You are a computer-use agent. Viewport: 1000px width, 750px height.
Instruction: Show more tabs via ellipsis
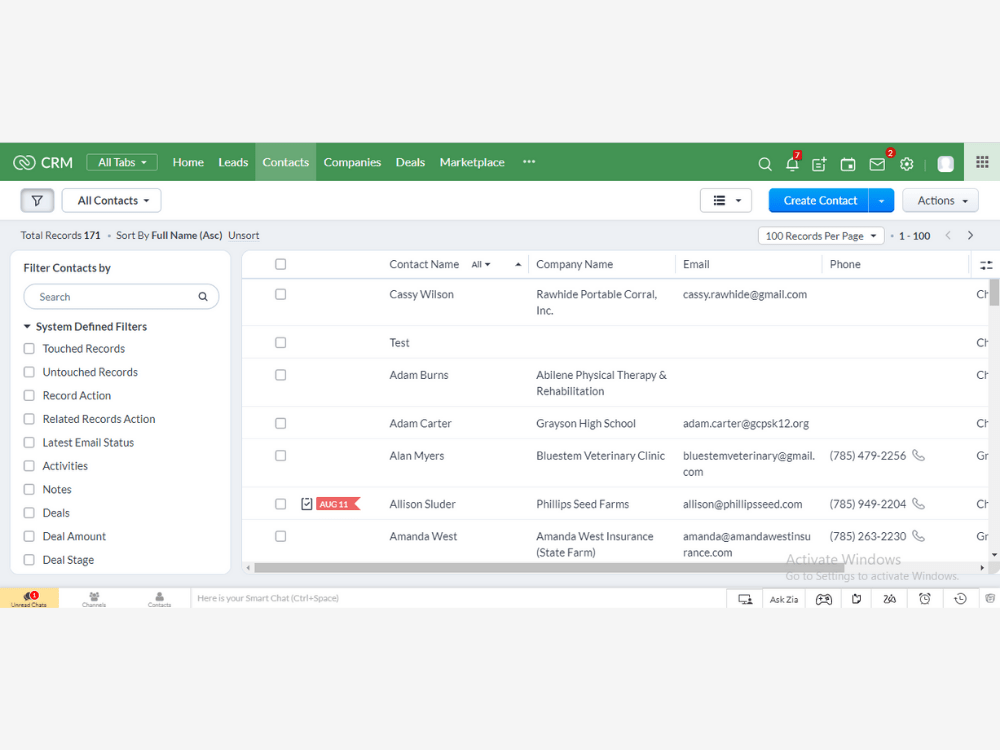pyautogui.click(x=529, y=162)
